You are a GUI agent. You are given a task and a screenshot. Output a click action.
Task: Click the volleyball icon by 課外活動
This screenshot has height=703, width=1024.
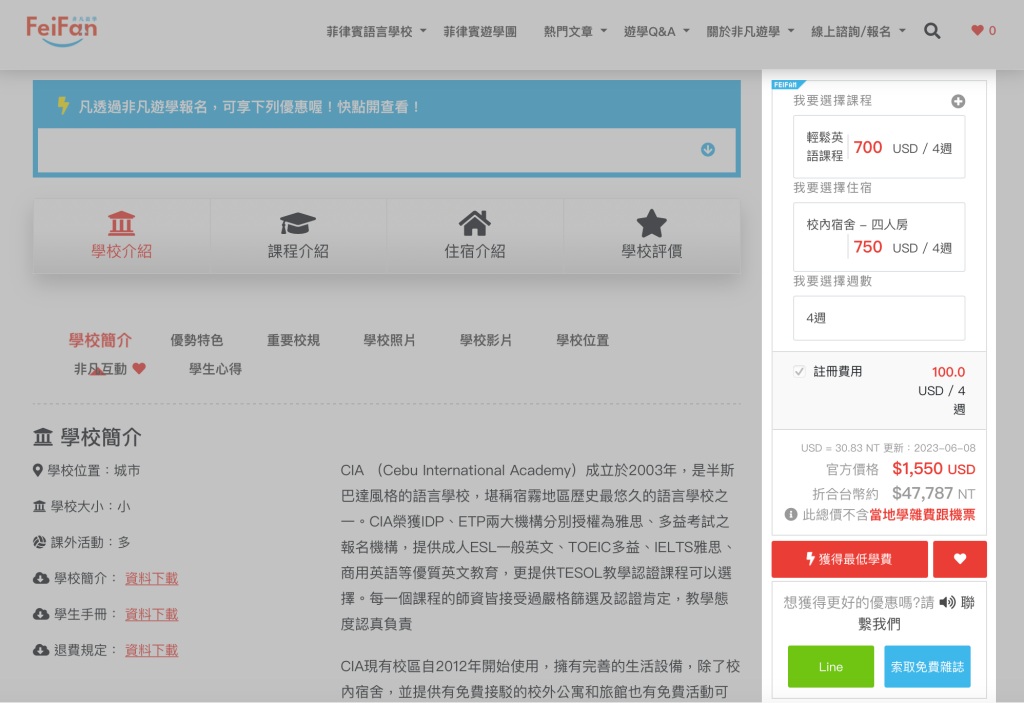39,542
